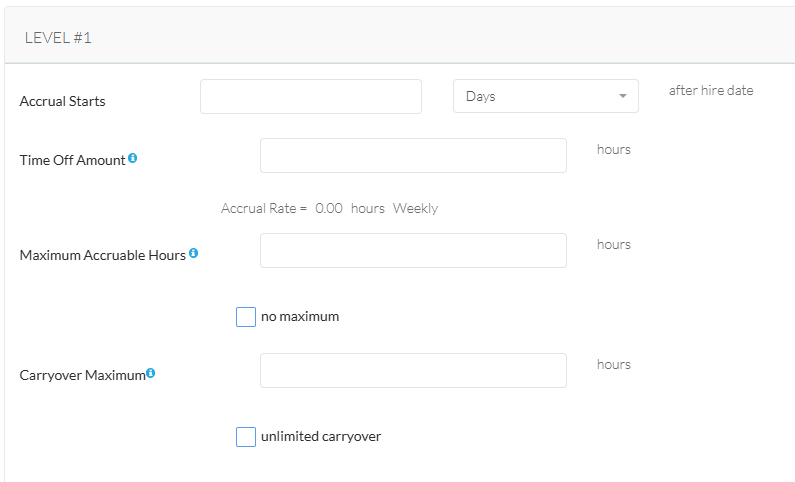Screen dimensions: 795x482
Task: Click the Maximum Accruable Hours info icon
Action: [193, 253]
